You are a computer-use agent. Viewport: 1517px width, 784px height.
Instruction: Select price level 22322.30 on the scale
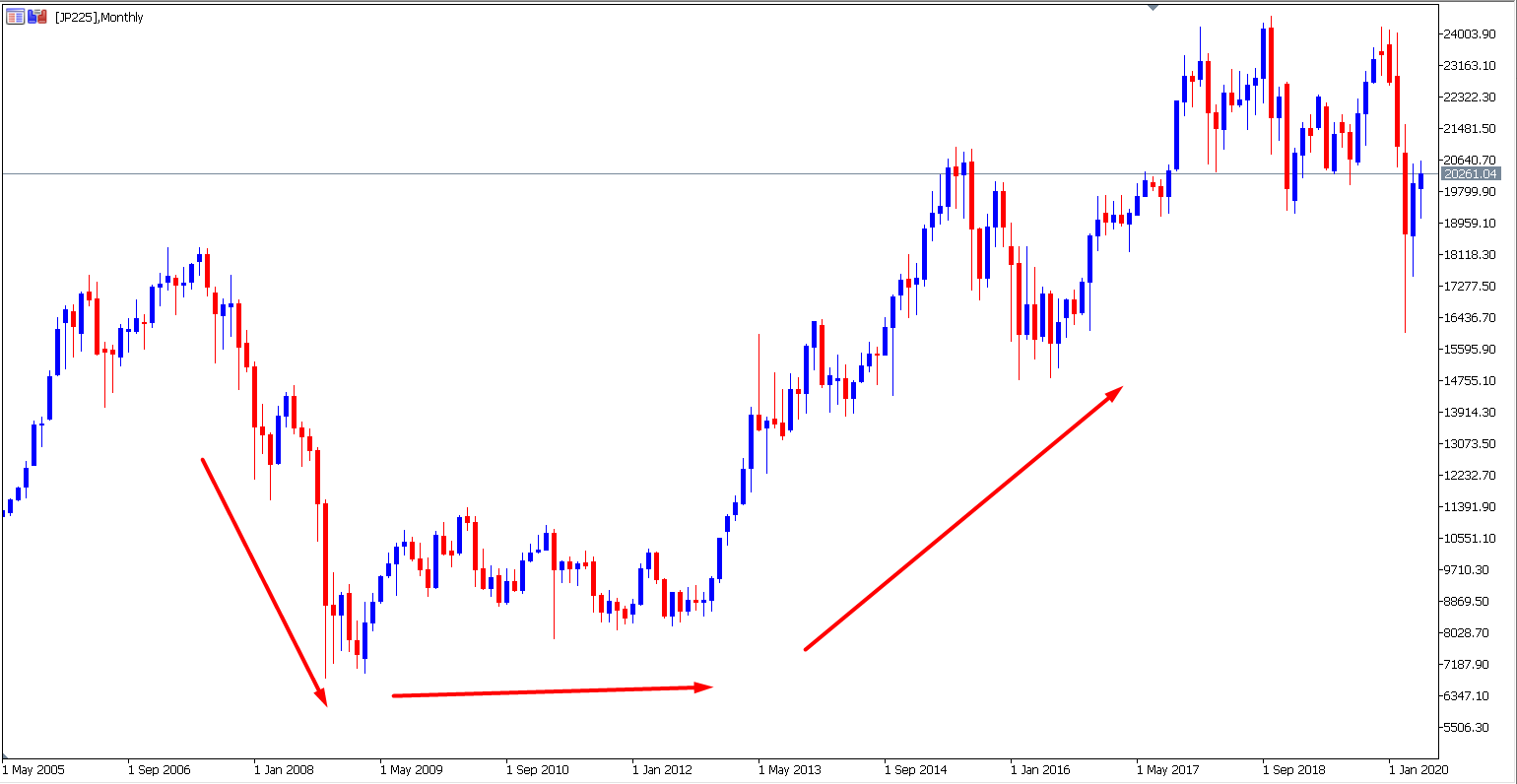tap(1470, 98)
